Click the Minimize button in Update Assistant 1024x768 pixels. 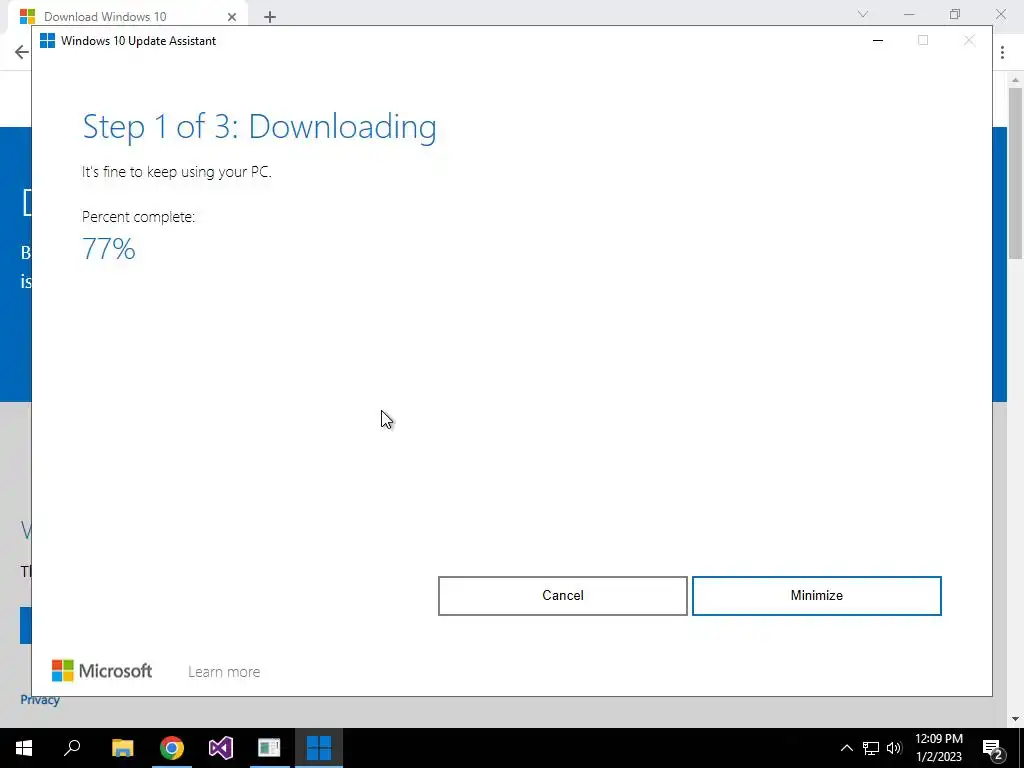click(816, 596)
